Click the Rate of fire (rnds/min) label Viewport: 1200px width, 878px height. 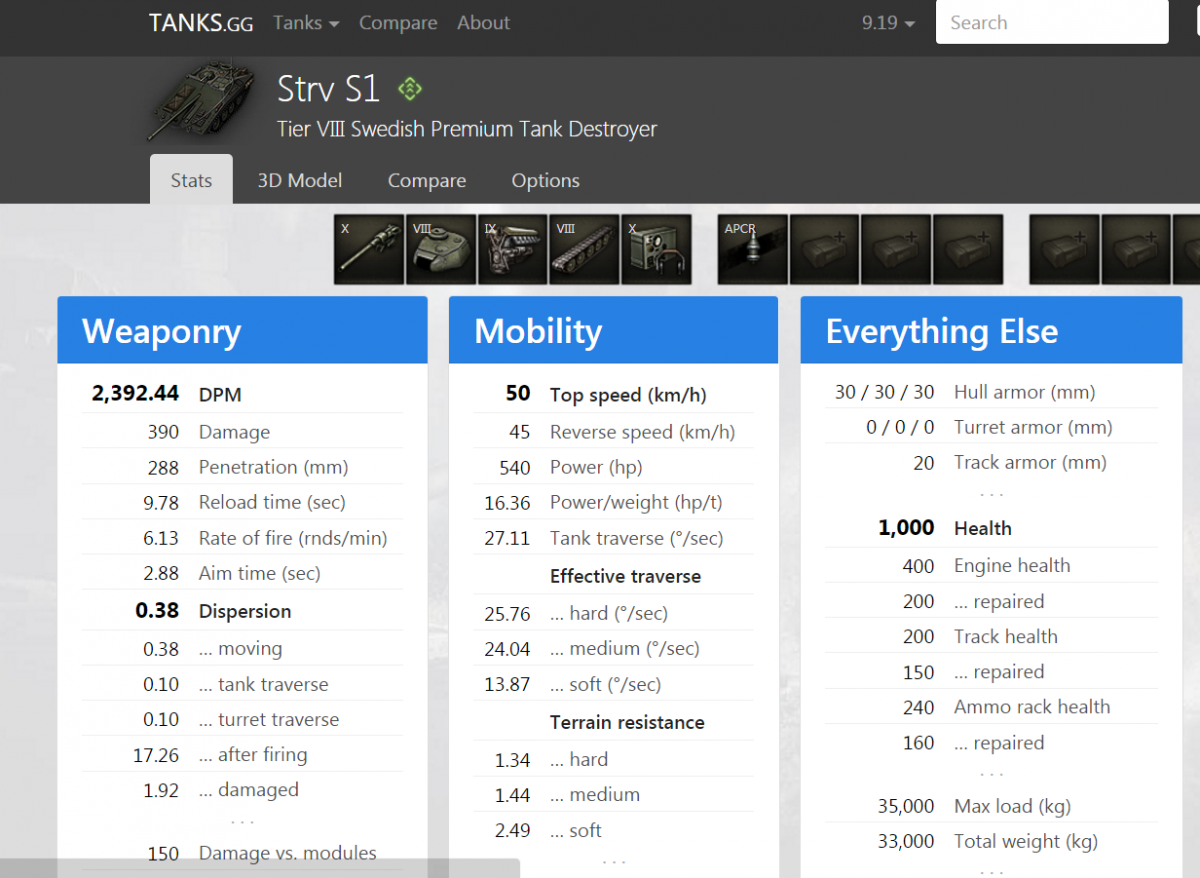click(x=293, y=538)
